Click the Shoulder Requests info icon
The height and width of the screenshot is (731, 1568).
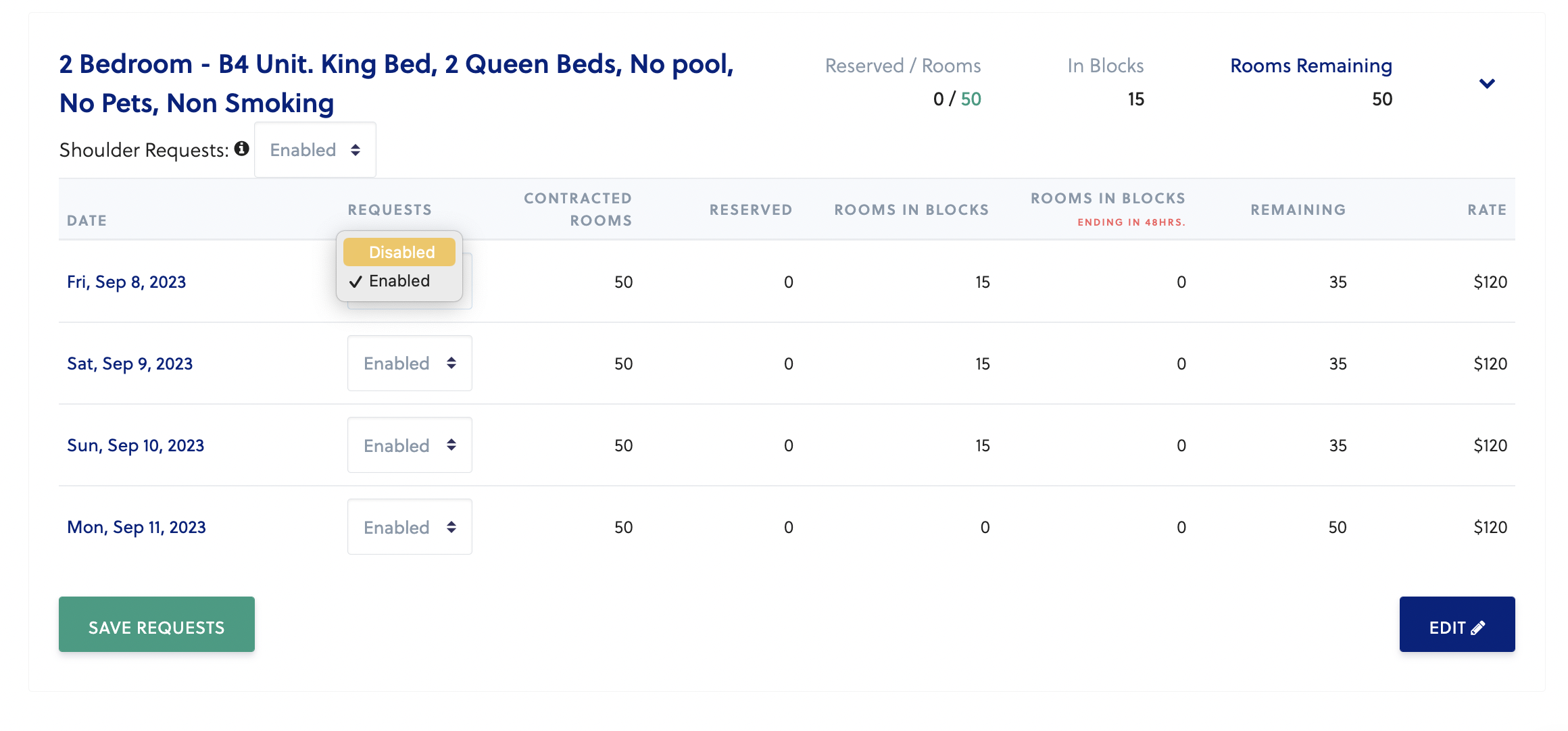pos(241,149)
